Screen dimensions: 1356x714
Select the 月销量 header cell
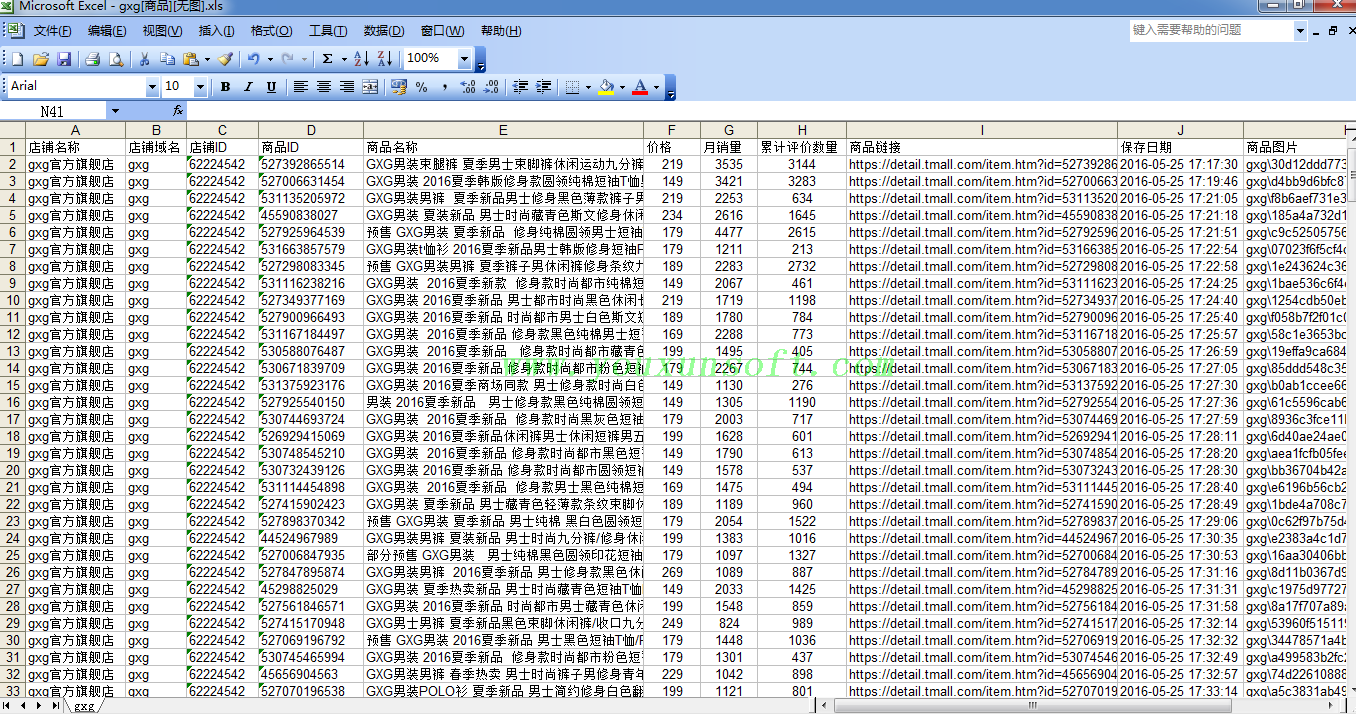(x=728, y=147)
